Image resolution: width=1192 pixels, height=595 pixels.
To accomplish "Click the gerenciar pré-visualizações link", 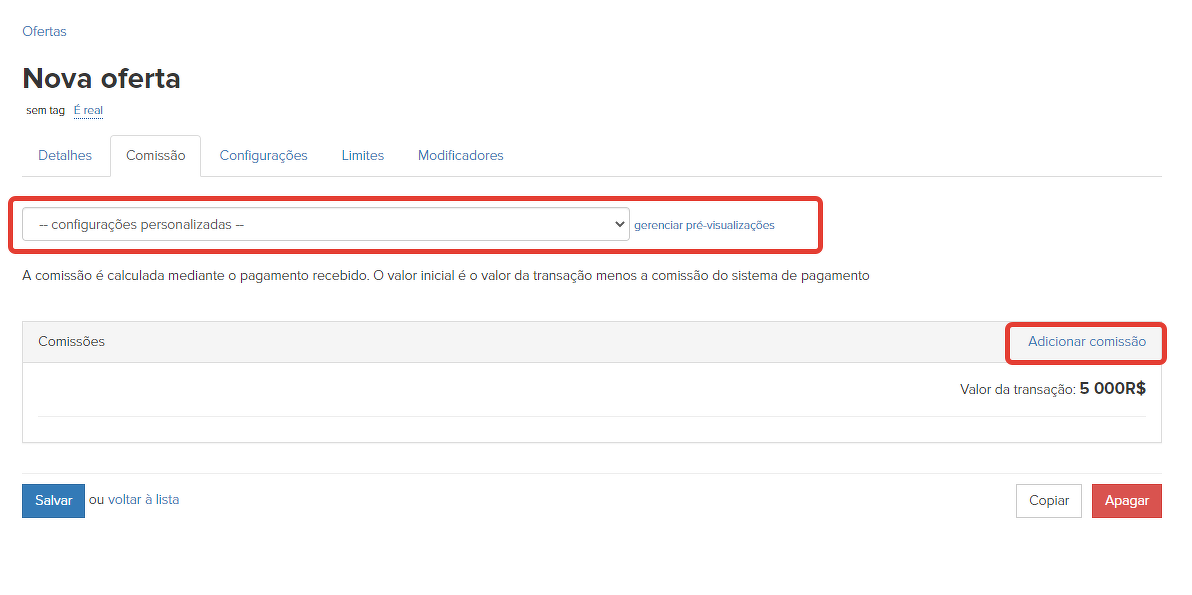I will click(x=704, y=225).
